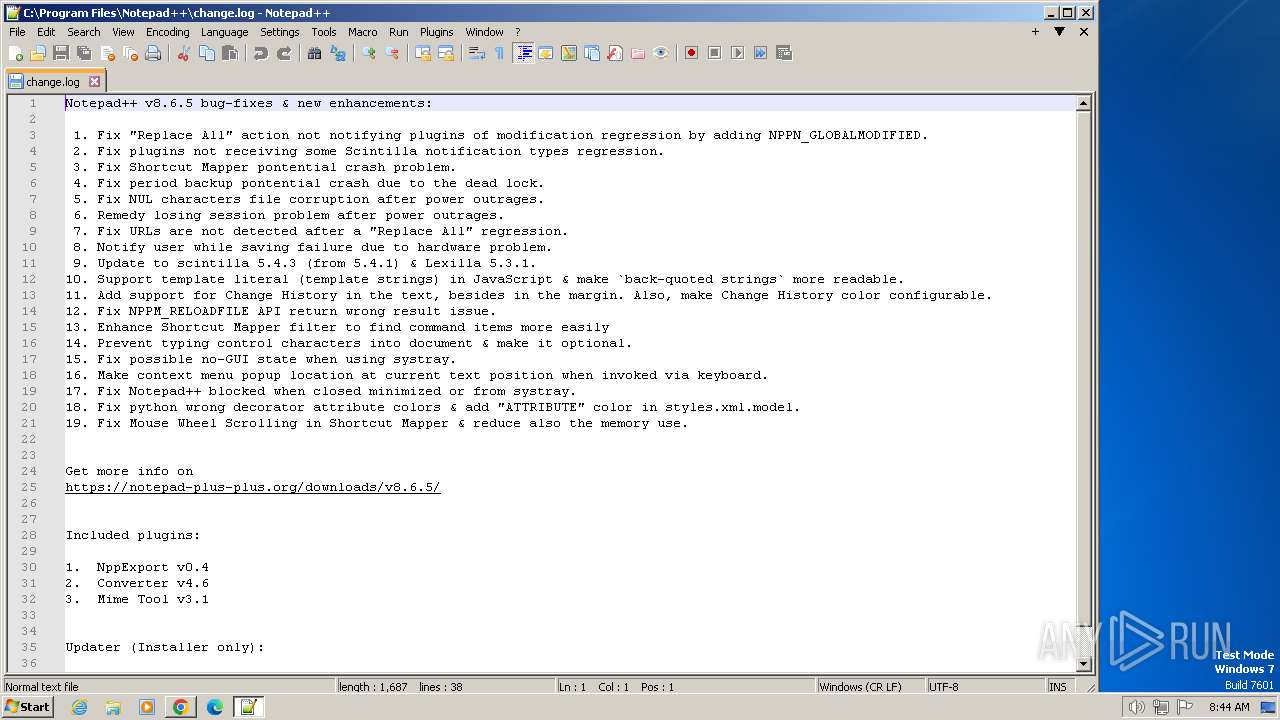
Task: Save the document with the floppy icon
Action: (x=61, y=53)
